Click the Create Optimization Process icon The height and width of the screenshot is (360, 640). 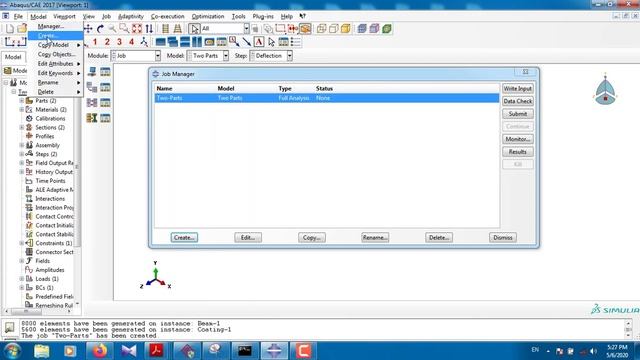(x=92, y=118)
